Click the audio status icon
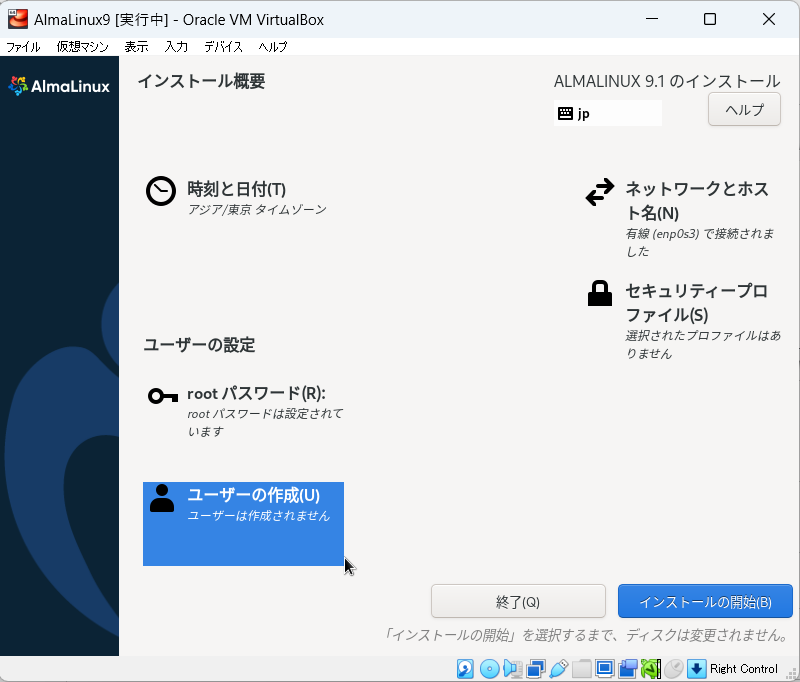The width and height of the screenshot is (800, 682). tap(513, 669)
